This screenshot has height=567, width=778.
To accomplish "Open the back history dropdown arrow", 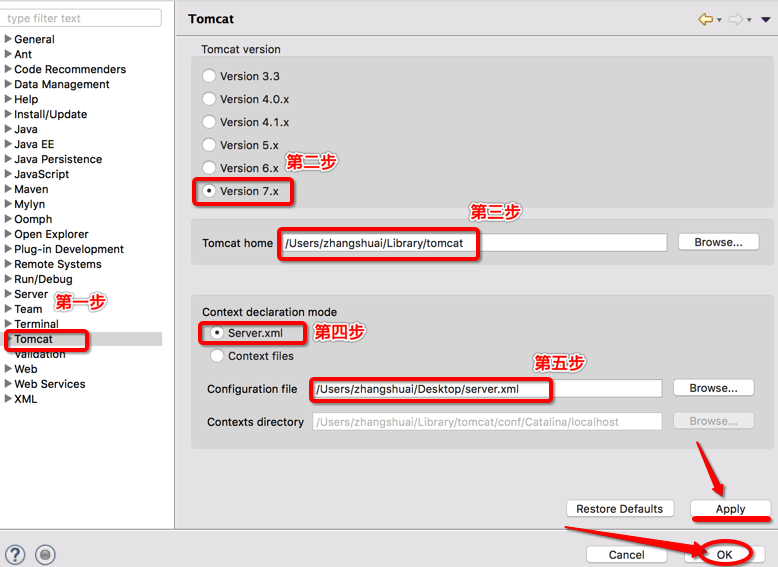I will point(719,20).
